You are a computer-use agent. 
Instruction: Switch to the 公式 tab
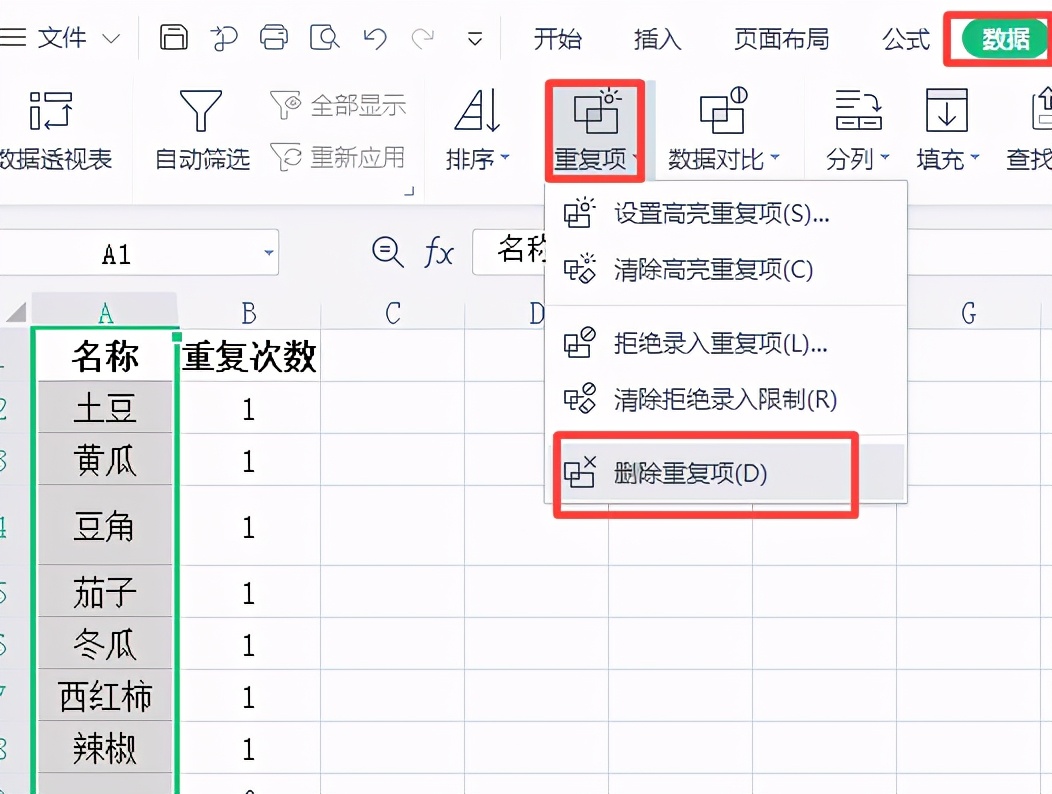coord(906,39)
